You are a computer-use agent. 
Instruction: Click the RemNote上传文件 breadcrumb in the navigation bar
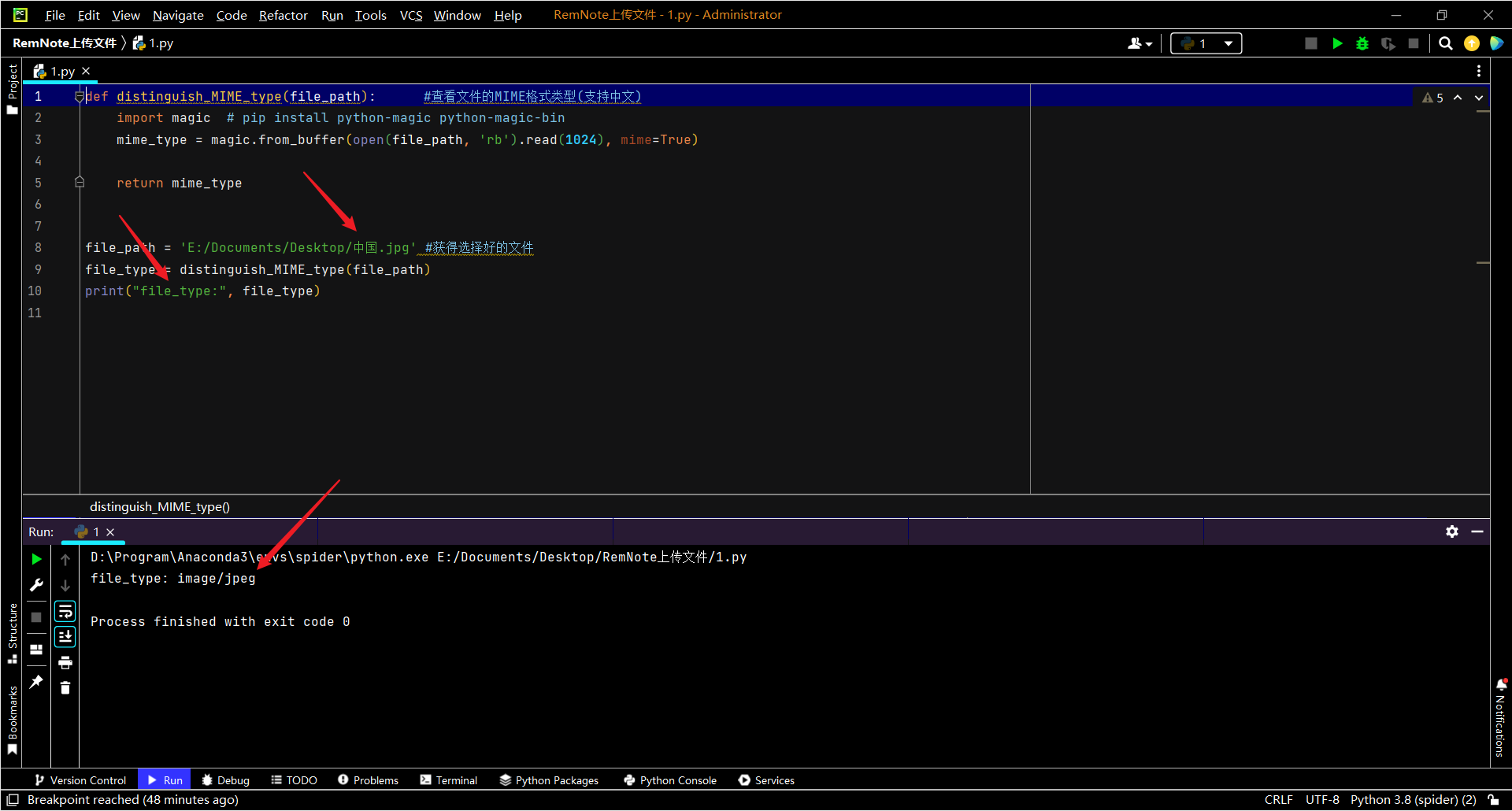coord(65,43)
